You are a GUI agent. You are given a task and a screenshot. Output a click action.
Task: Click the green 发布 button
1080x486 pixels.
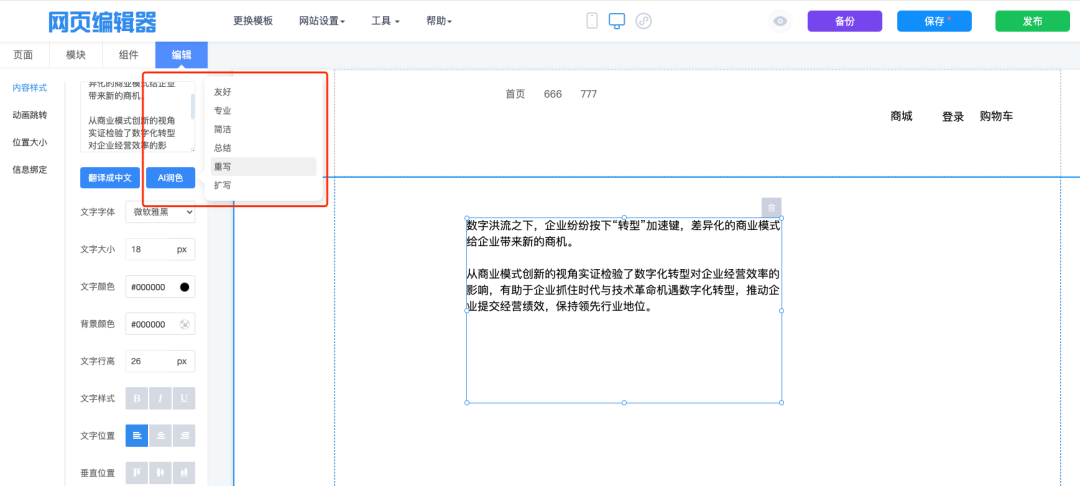pyautogui.click(x=1032, y=21)
